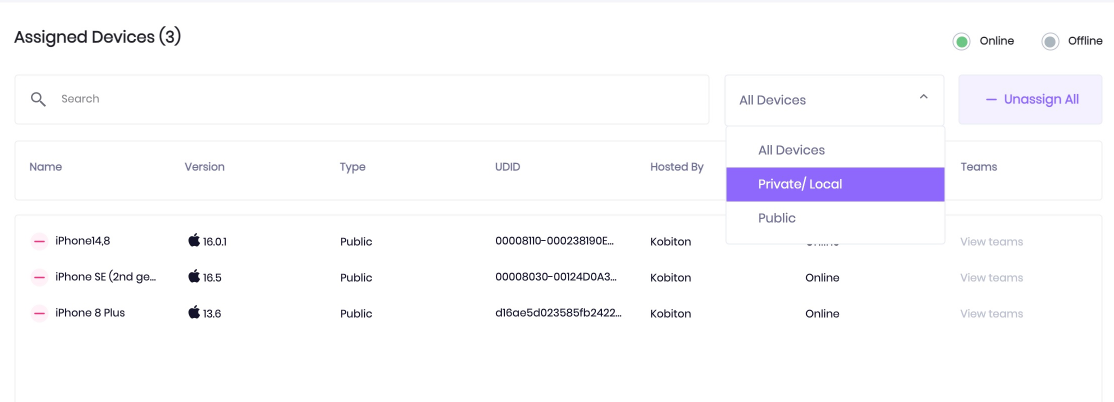
Task: Click Apple logo next to version 16.5
Action: pyautogui.click(x=194, y=276)
